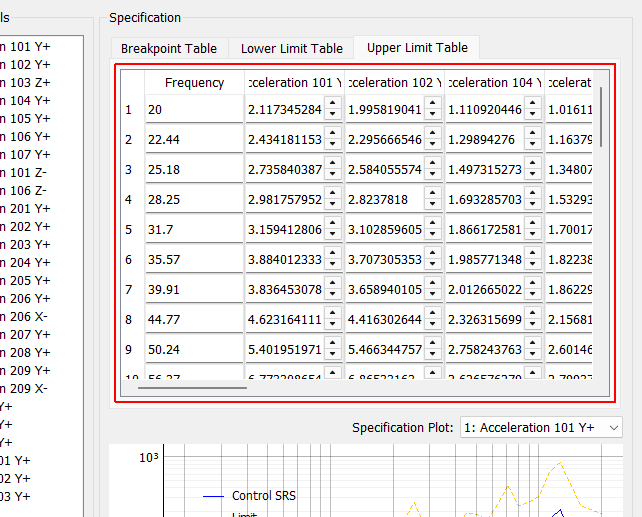642x517 pixels.
Task: Click the Acceleration 104 Y column header
Action: click(494, 83)
